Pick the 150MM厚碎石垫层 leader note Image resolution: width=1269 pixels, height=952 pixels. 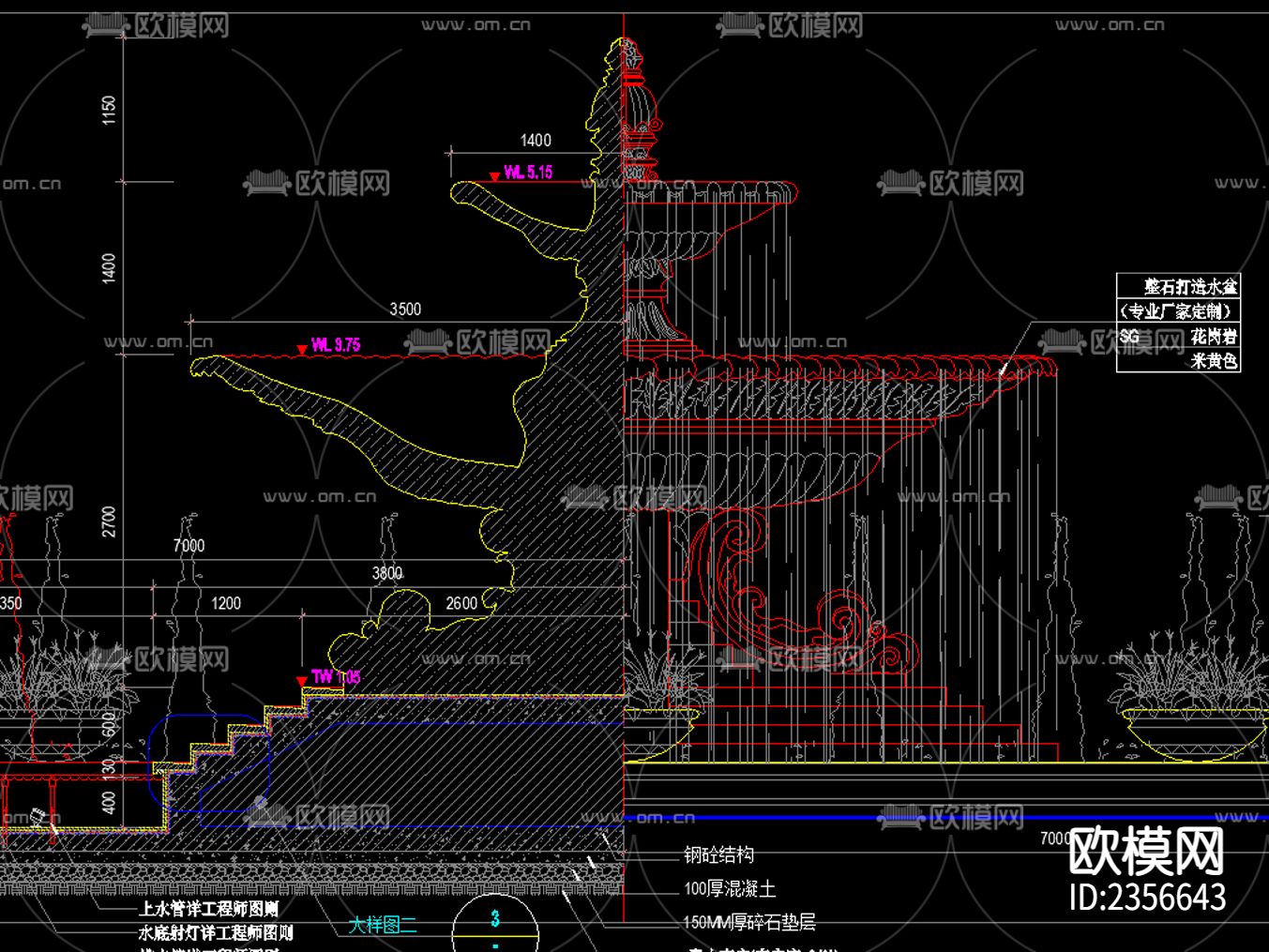[749, 922]
